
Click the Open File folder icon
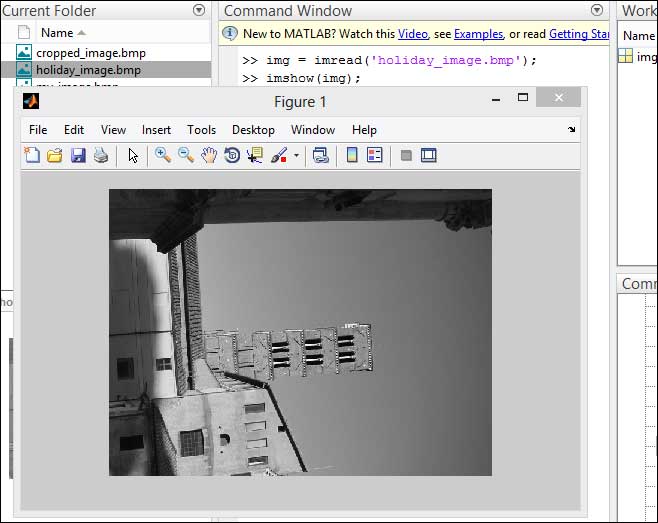(55, 155)
